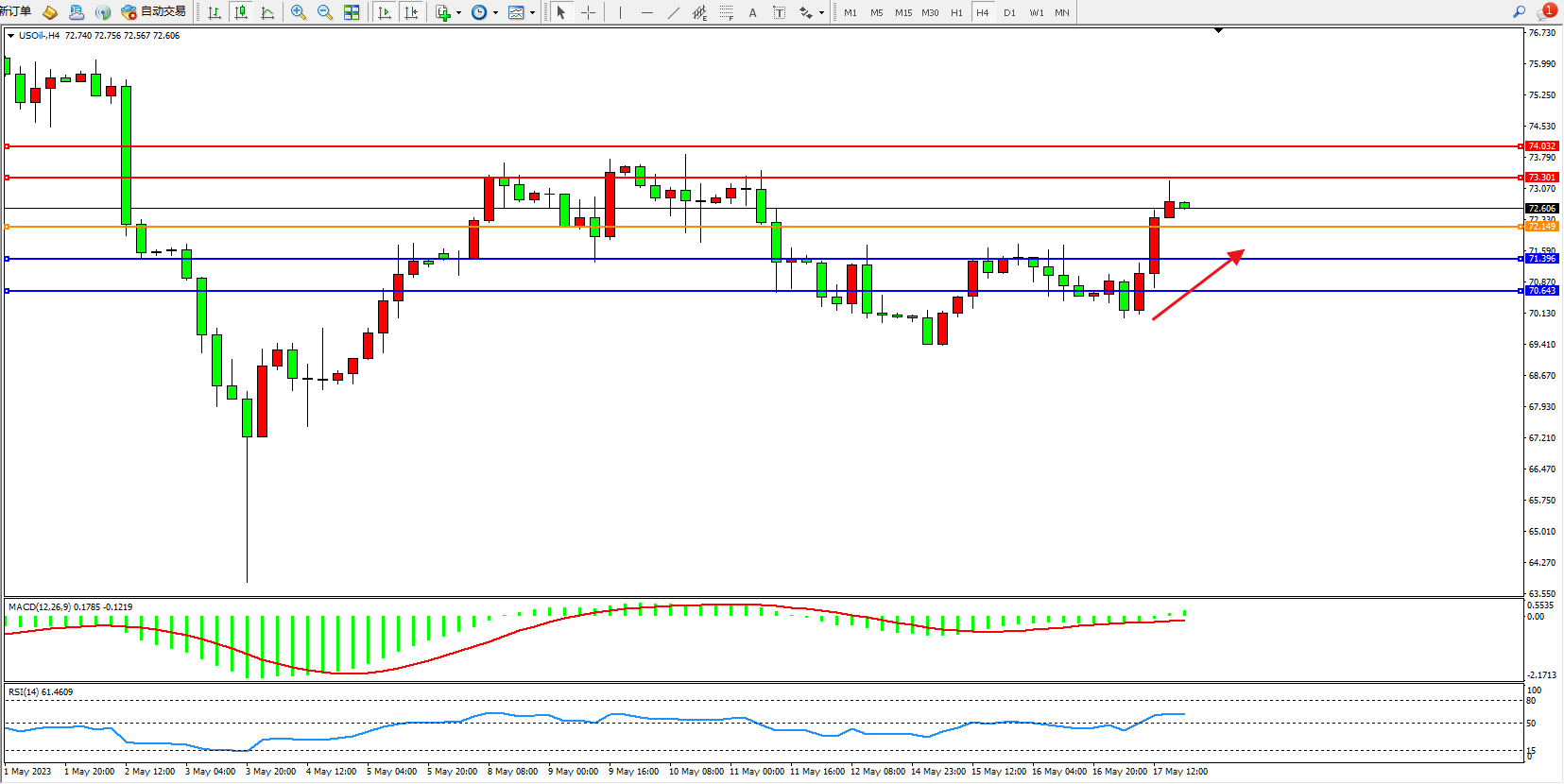Image resolution: width=1564 pixels, height=784 pixels.
Task: Click the search magnifier icon
Action: (1520, 12)
